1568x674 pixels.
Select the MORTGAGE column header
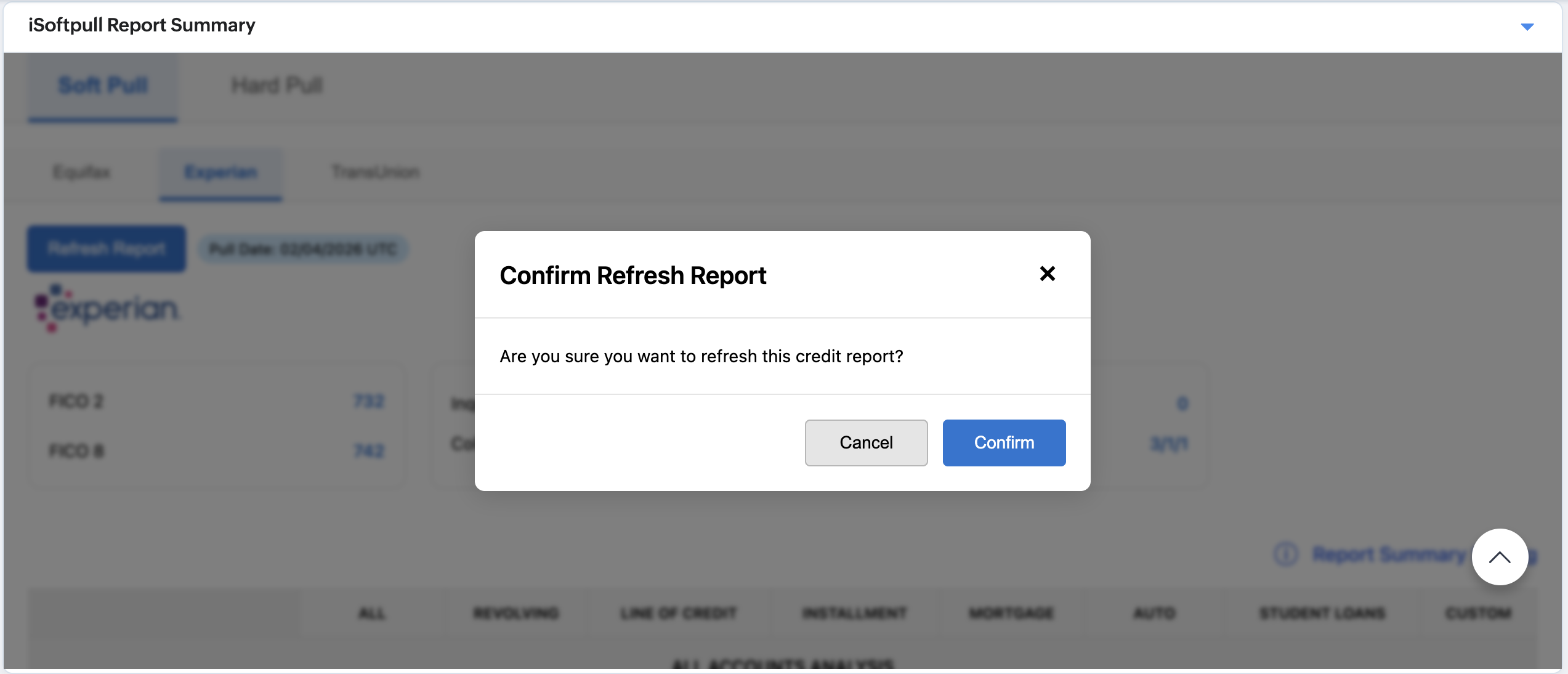pos(1011,613)
